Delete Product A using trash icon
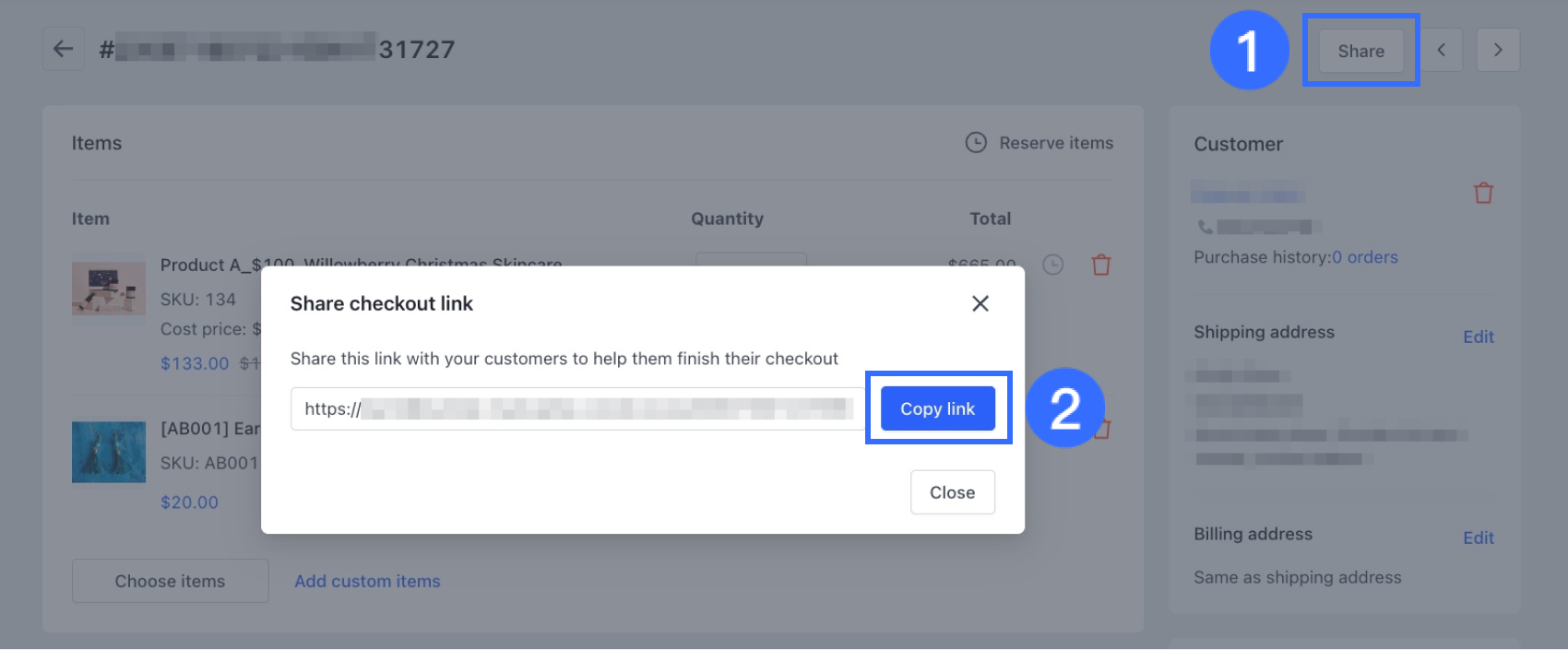The image size is (1568, 650). click(1100, 266)
